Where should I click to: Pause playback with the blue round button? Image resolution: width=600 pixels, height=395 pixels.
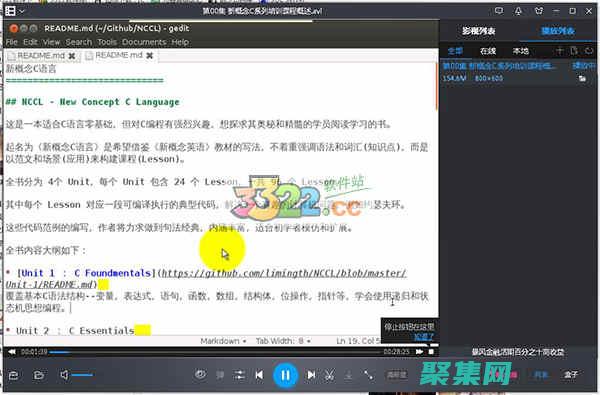pyautogui.click(x=285, y=375)
